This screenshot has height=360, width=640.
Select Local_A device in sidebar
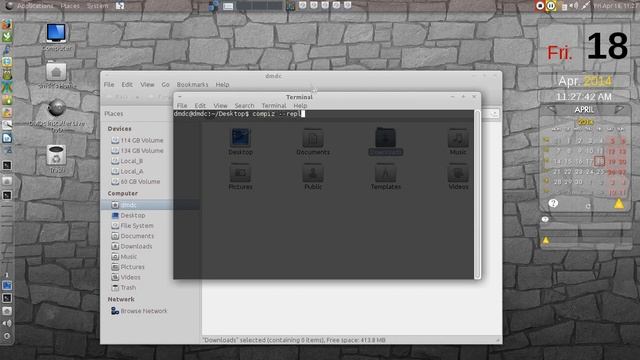(x=127, y=171)
